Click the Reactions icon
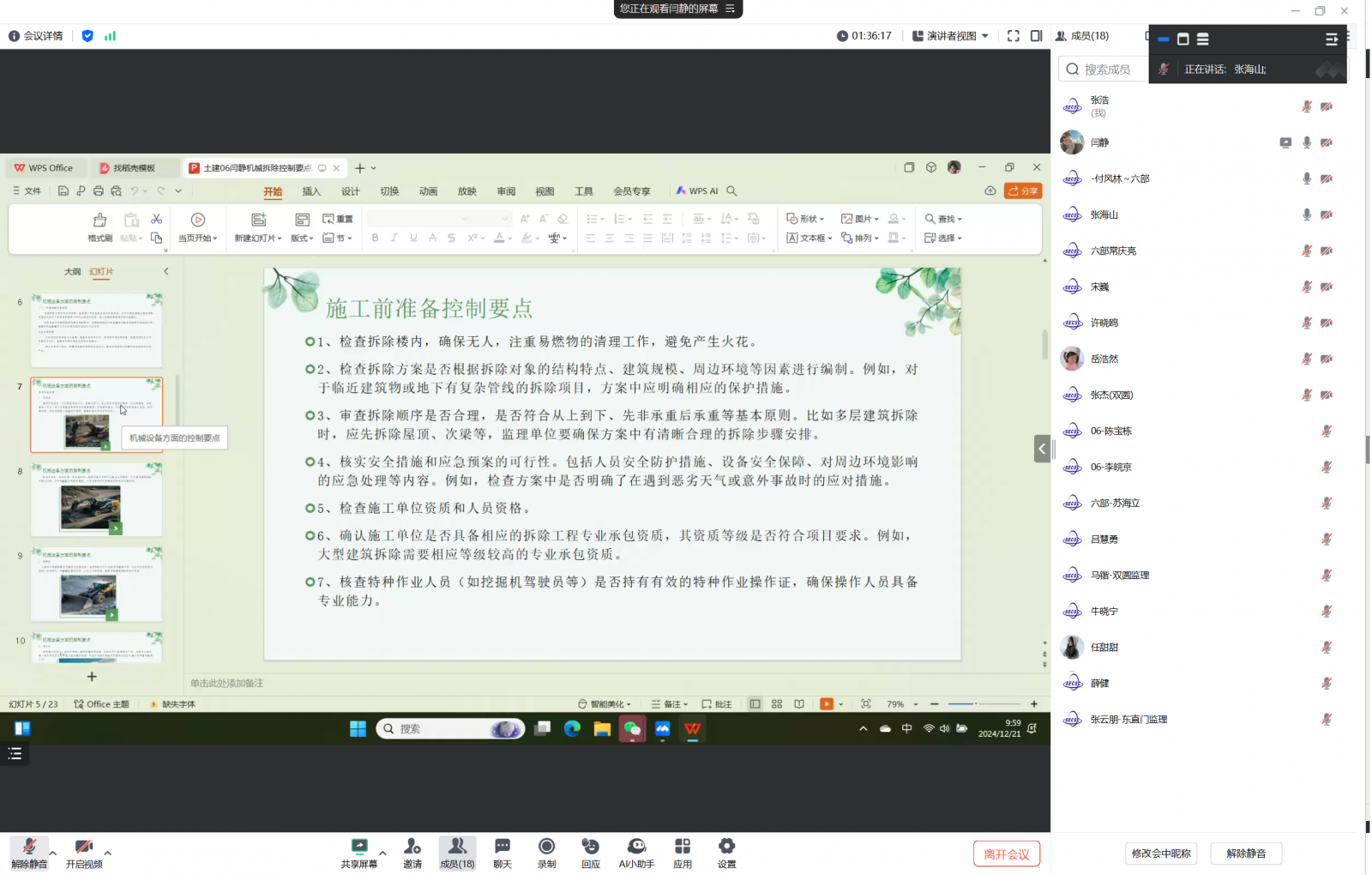Image resolution: width=1372 pixels, height=875 pixels. coord(591,853)
